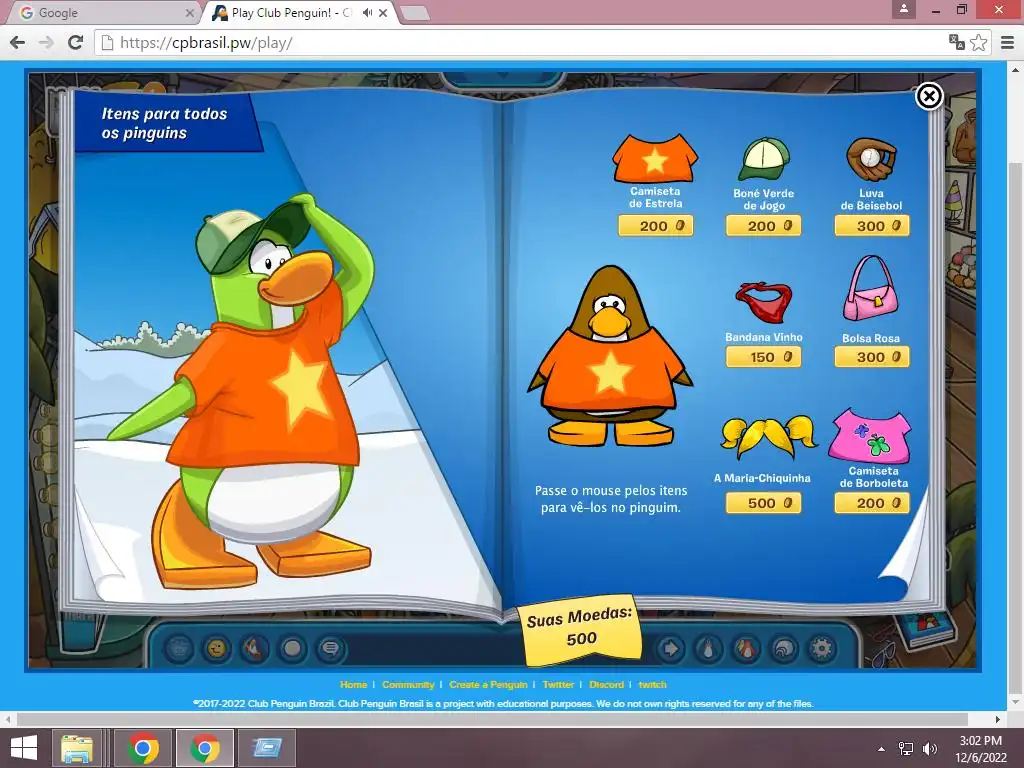Open the Twitter footer link

pos(558,684)
